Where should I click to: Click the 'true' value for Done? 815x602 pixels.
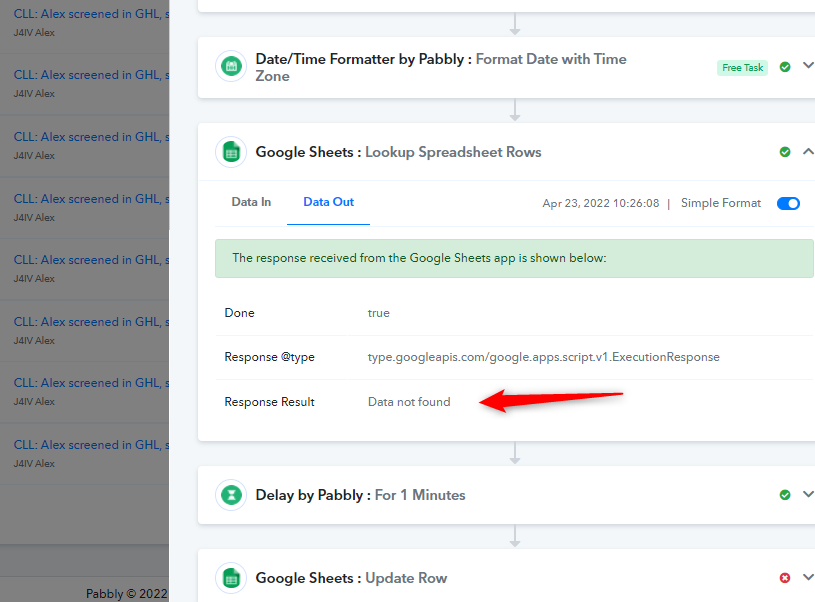tap(378, 313)
